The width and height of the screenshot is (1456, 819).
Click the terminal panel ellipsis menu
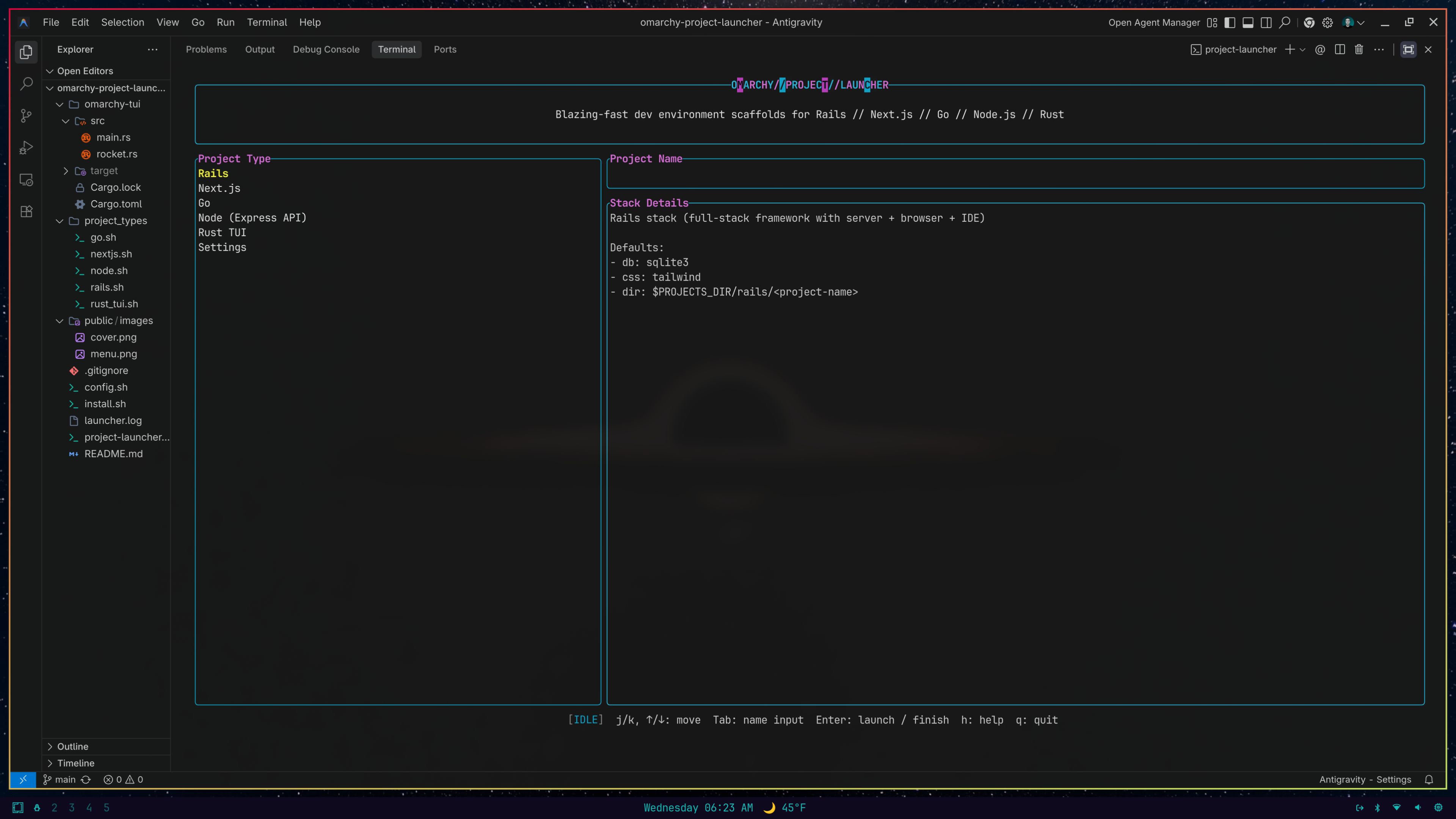(x=1379, y=50)
